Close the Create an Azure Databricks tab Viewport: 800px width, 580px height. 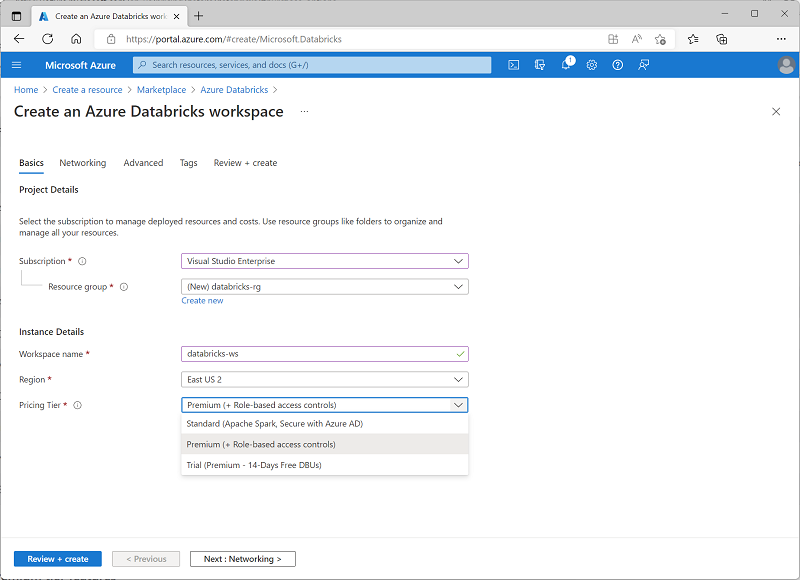point(177,16)
